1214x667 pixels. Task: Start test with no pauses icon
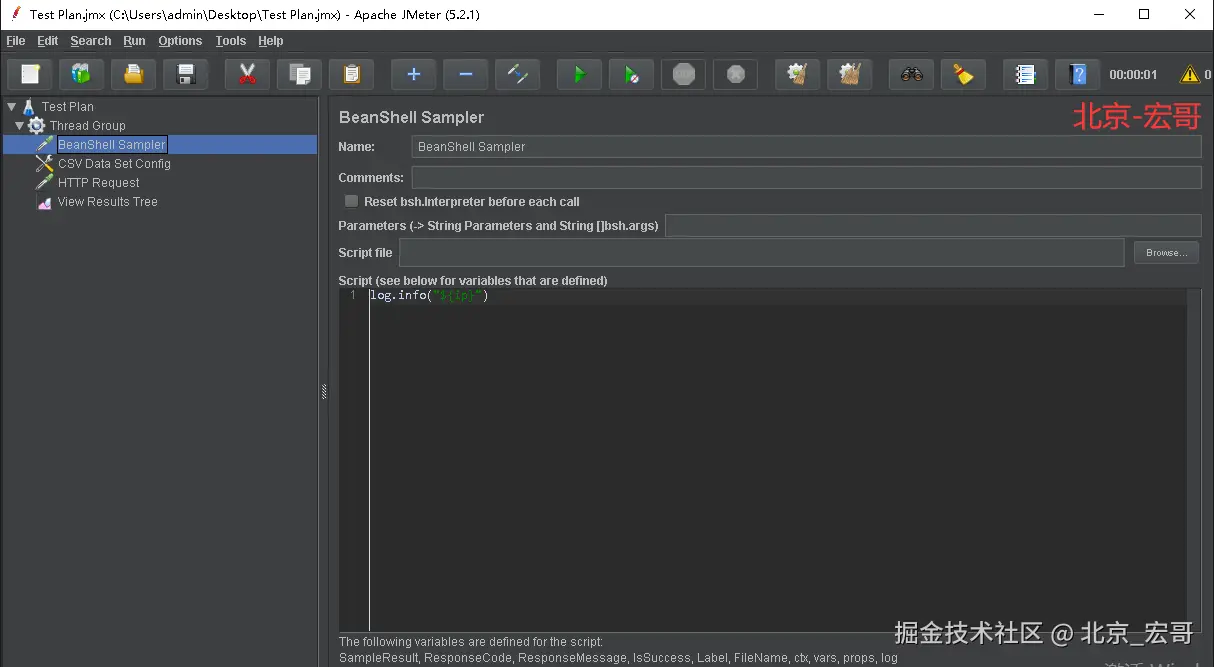(x=631, y=74)
